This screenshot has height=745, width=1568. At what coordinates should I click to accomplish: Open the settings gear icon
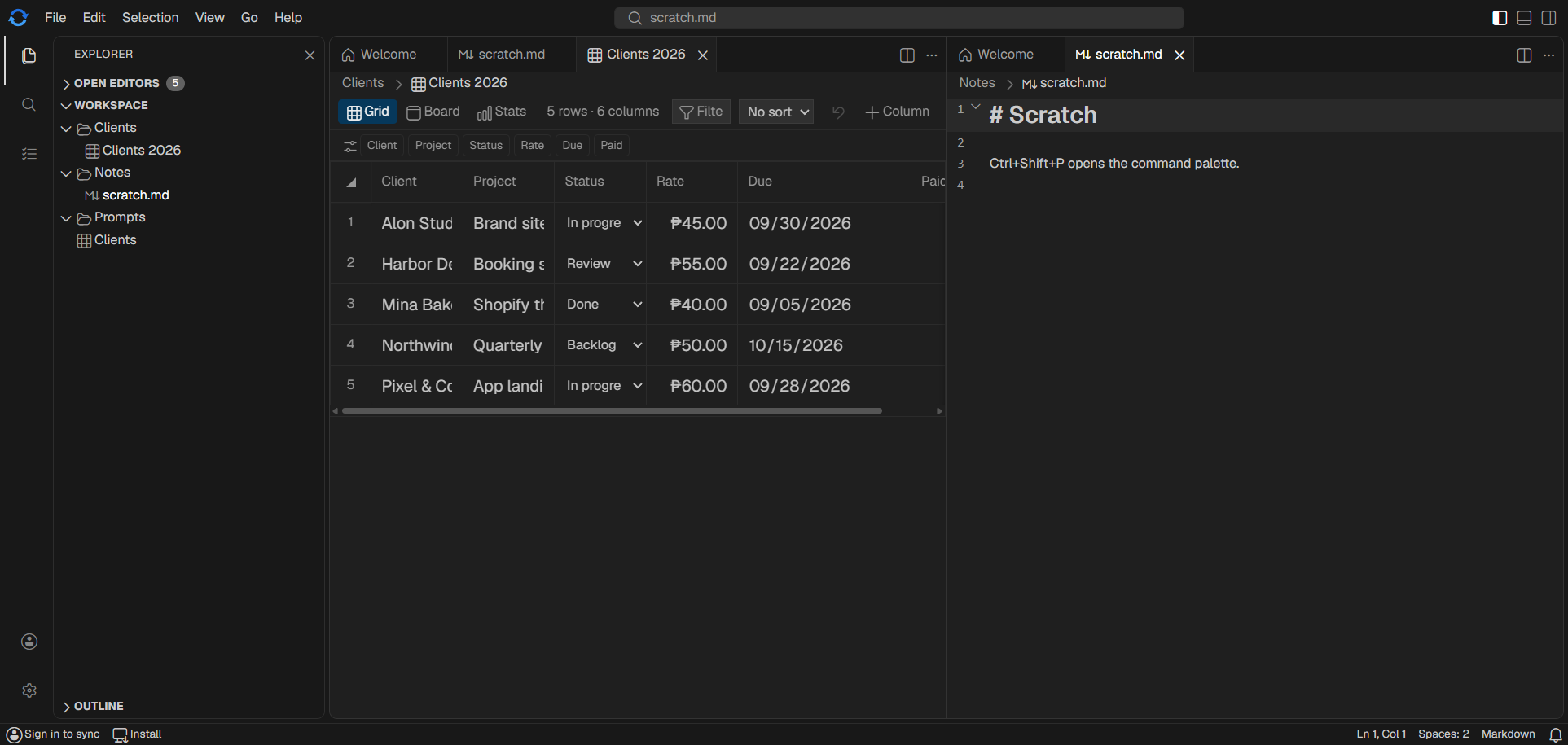(x=29, y=690)
